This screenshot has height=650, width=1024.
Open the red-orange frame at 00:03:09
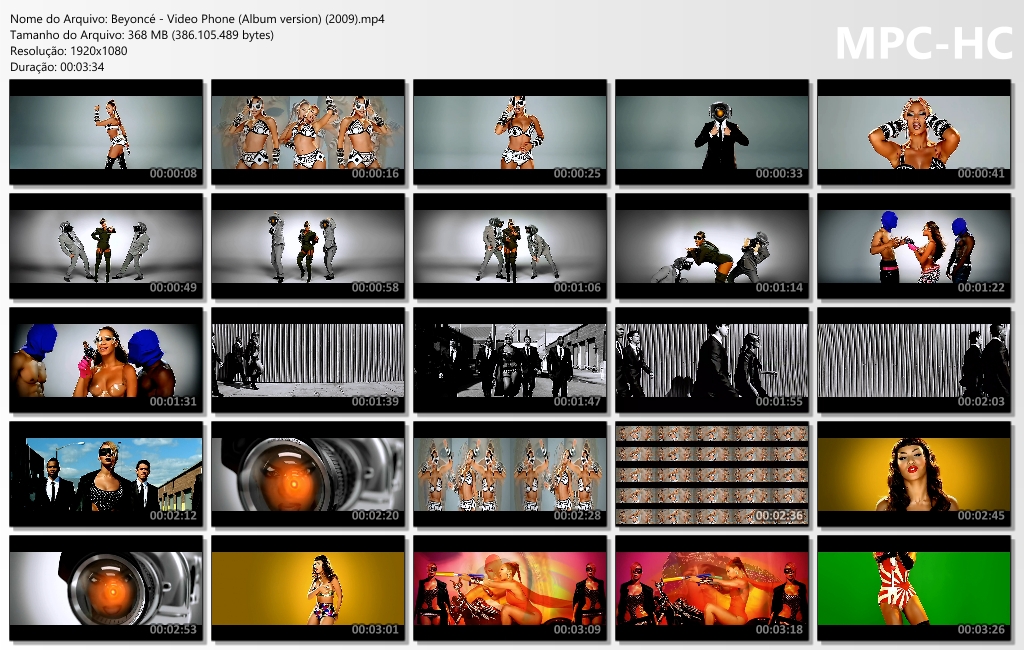(510, 589)
